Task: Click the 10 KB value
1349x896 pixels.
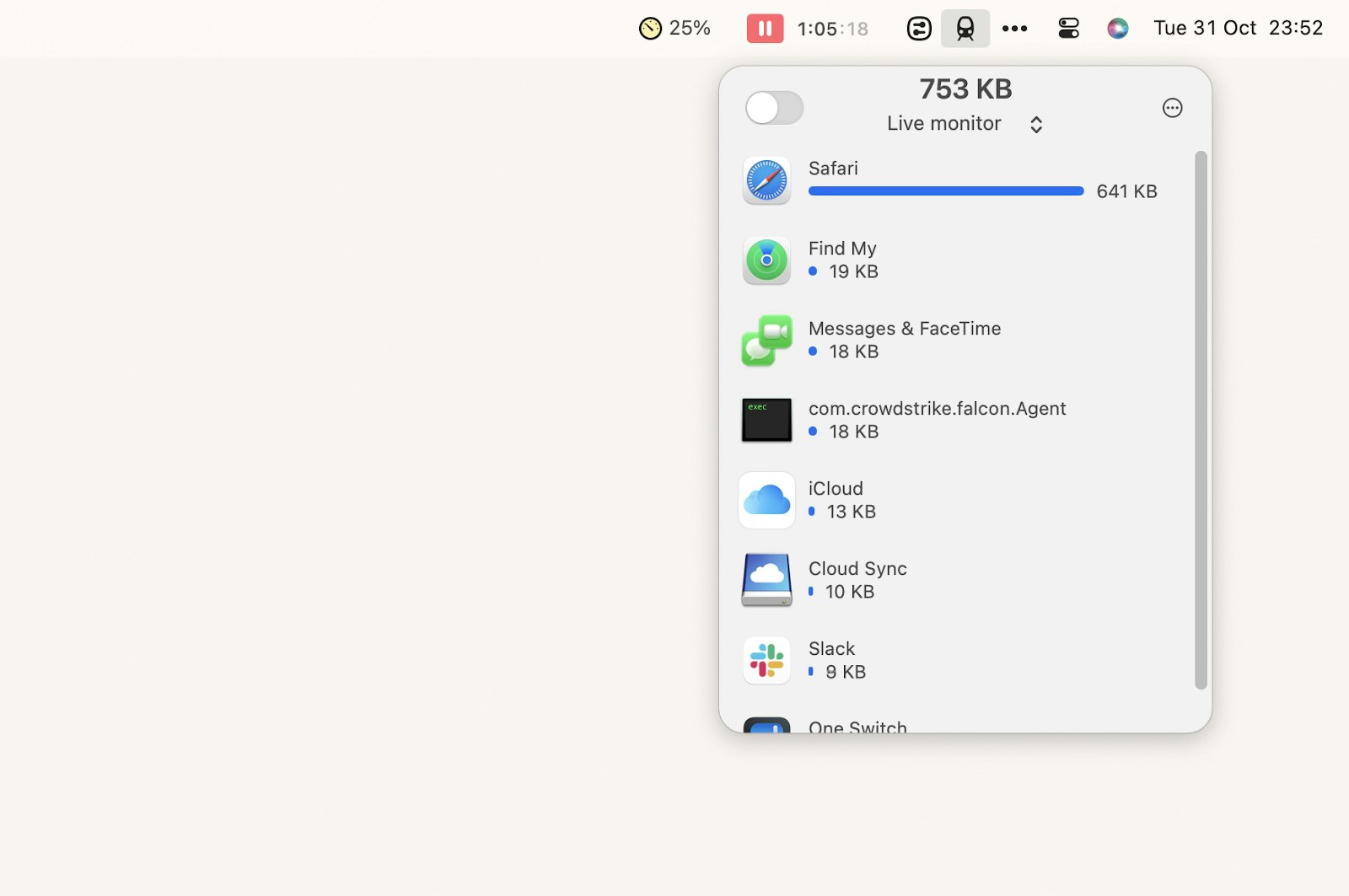Action: tap(849, 592)
